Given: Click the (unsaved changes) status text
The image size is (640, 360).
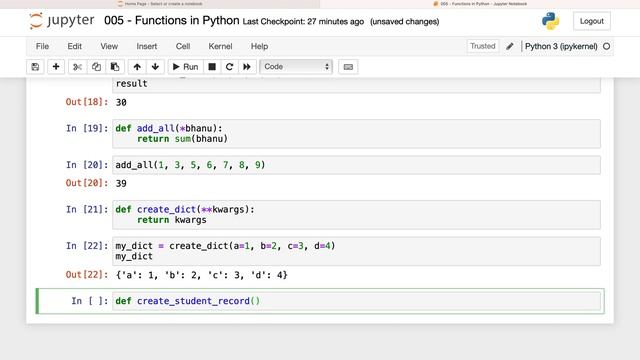Looking at the screenshot, I should [x=404, y=22].
